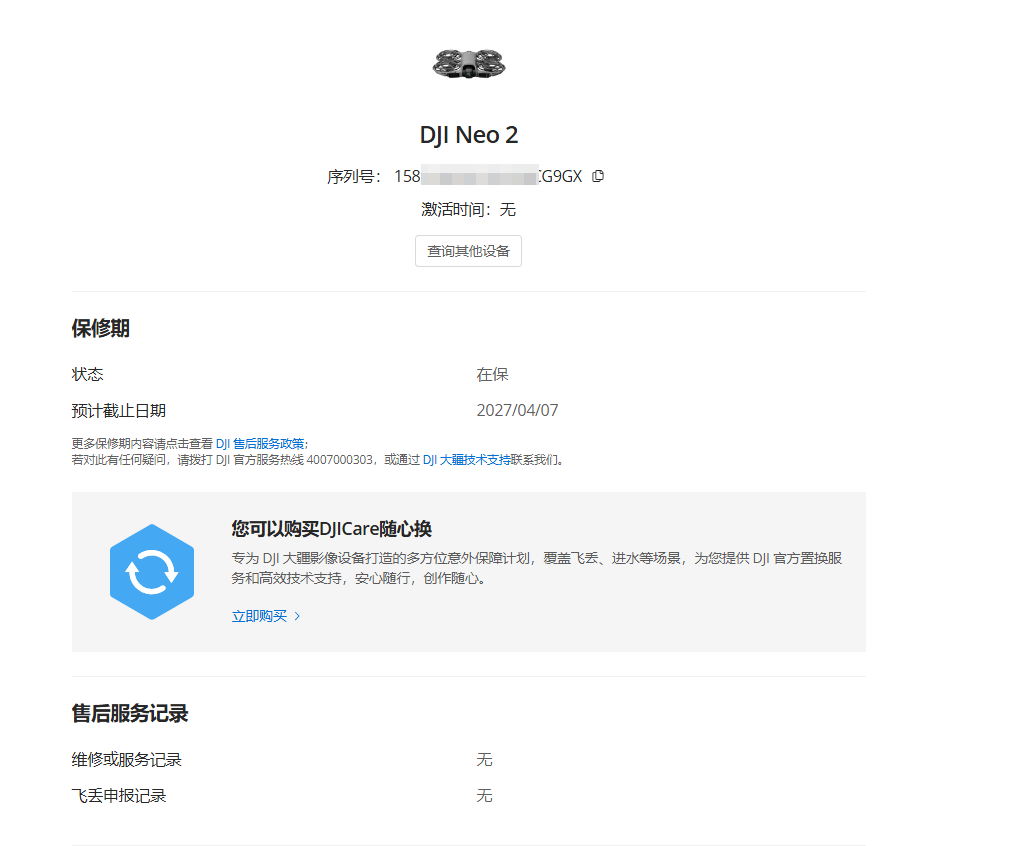Click the 无 value for 维修或服务记录
This screenshot has height=846, width=1013.
coord(485,759)
